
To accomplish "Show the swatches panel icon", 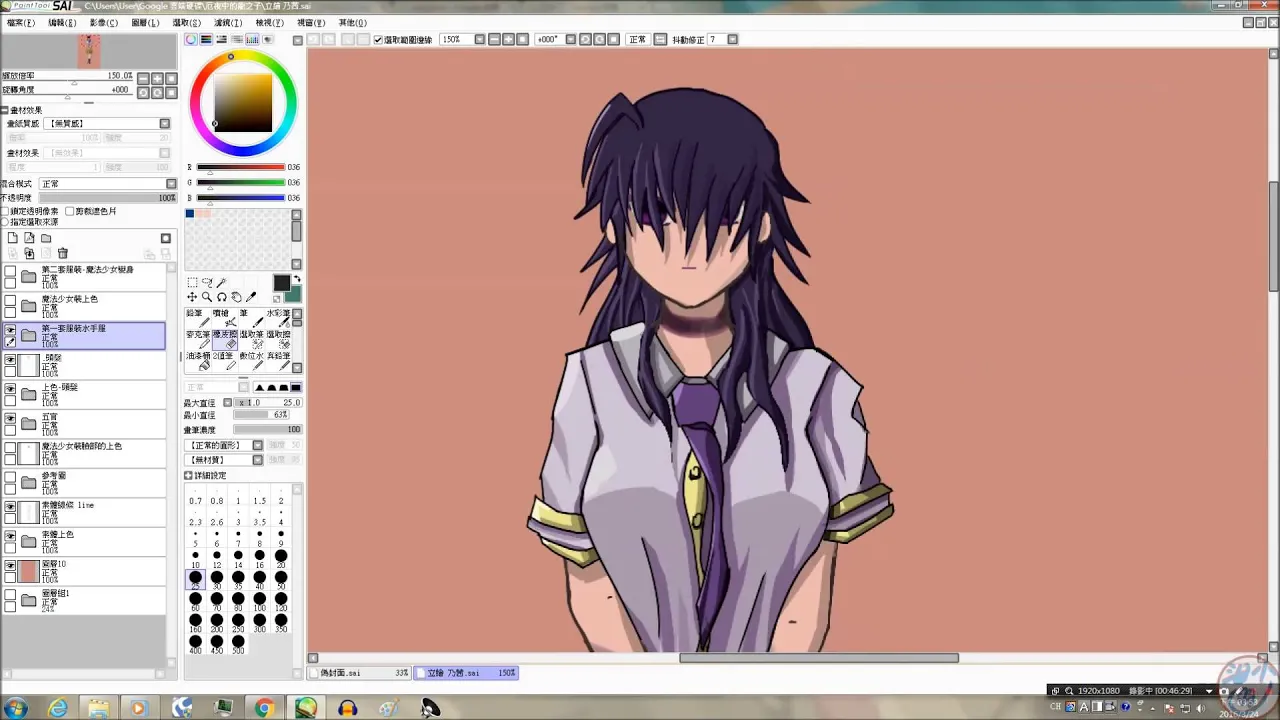I will pos(252,40).
